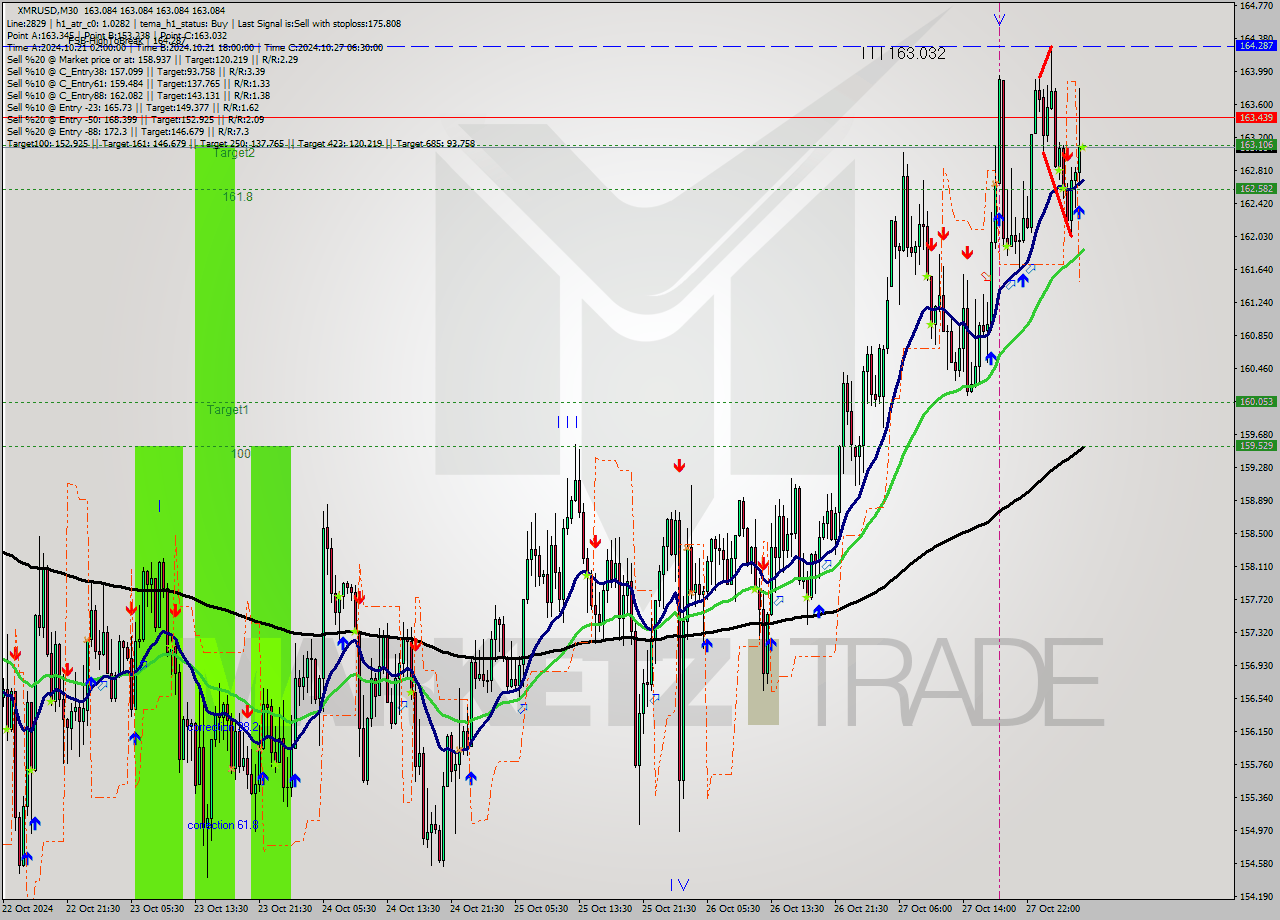Viewport: 1280px width, 920px height.
Task: Select the green dashed Target1 line at 160.053
Action: coord(617,402)
